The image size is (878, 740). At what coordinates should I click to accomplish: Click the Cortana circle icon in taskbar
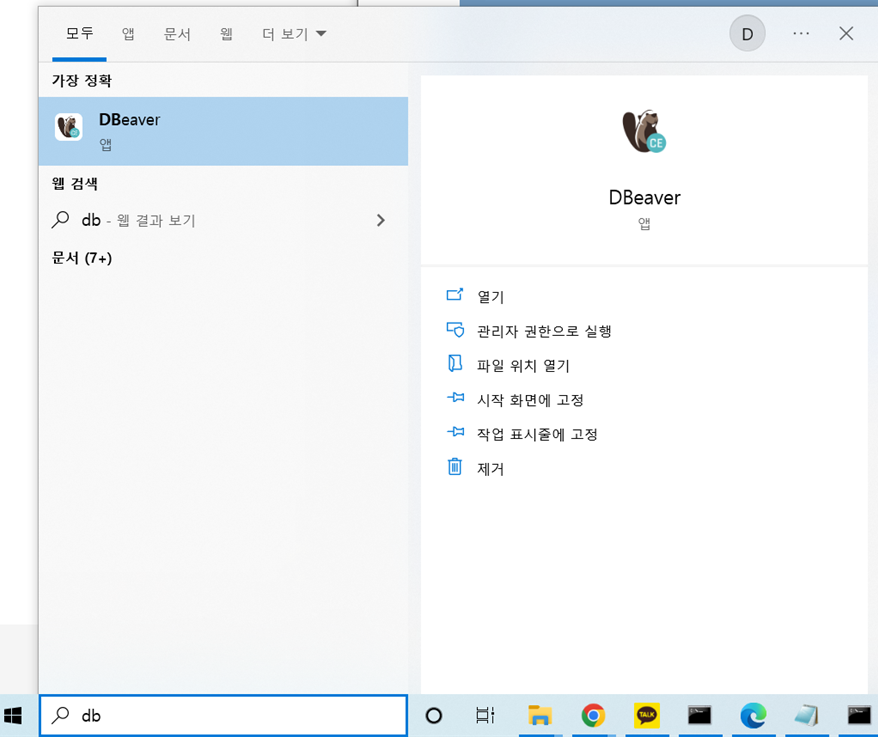(x=433, y=715)
